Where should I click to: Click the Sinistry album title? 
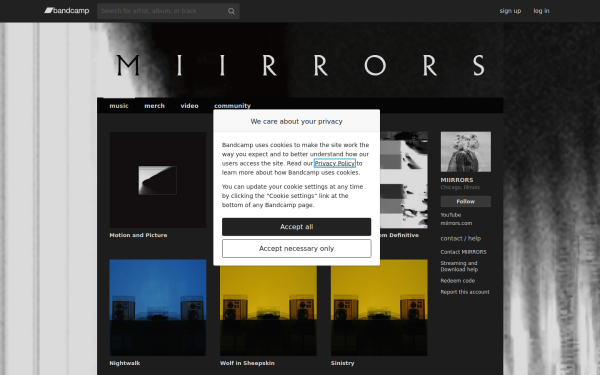[342, 363]
